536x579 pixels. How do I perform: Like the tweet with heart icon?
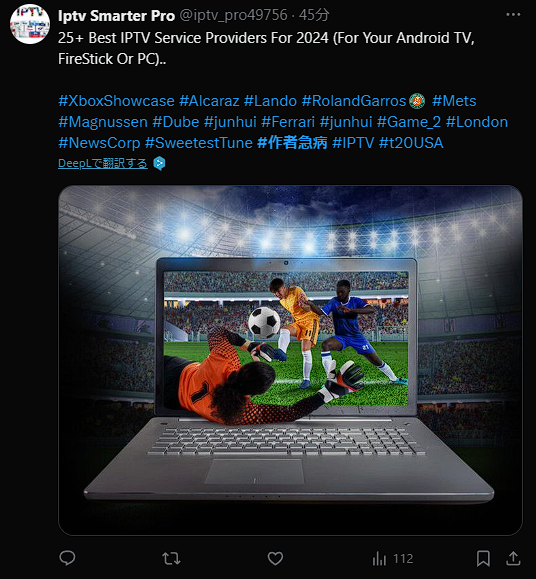point(275,558)
